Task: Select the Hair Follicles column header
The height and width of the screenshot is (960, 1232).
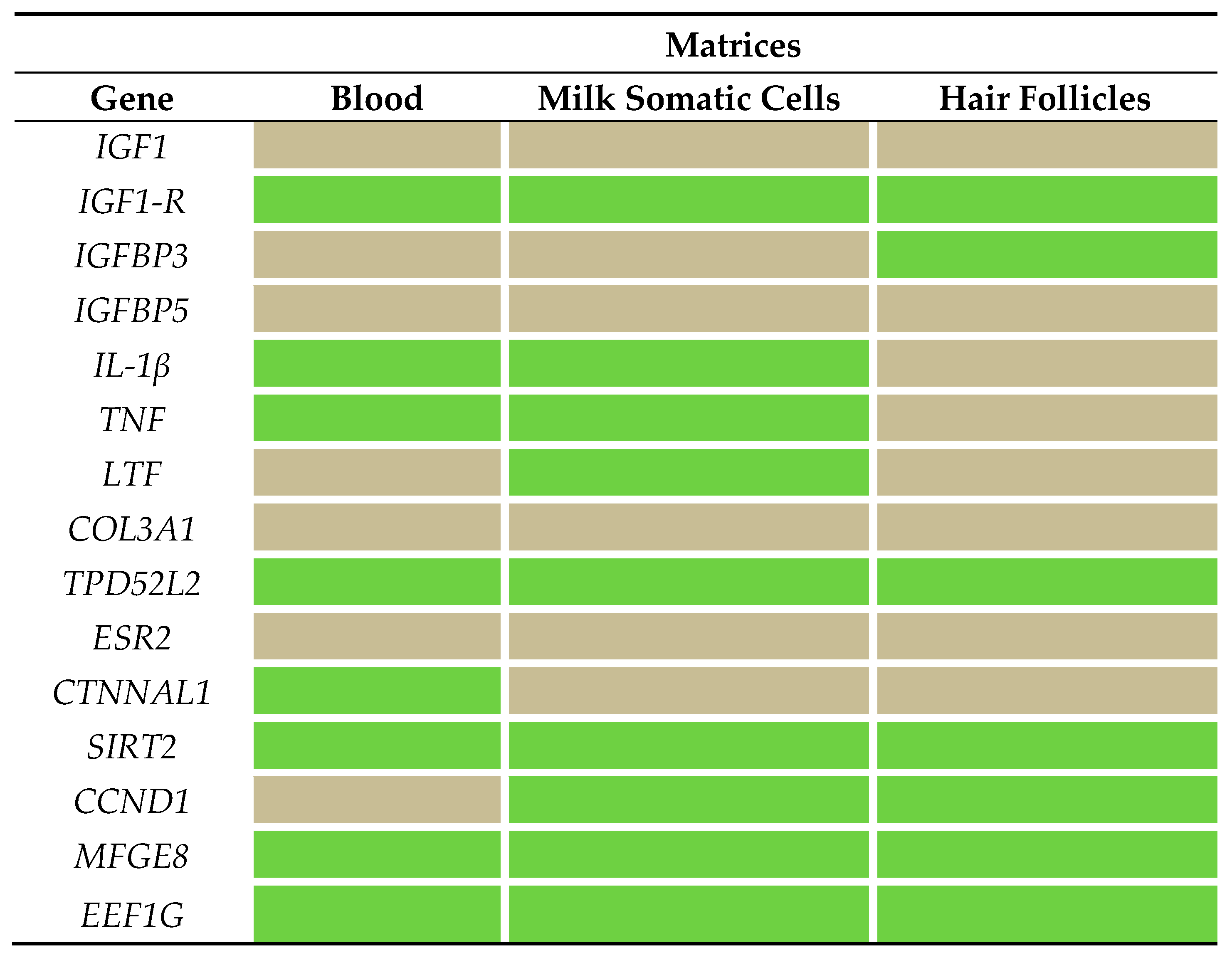Action: [1045, 98]
